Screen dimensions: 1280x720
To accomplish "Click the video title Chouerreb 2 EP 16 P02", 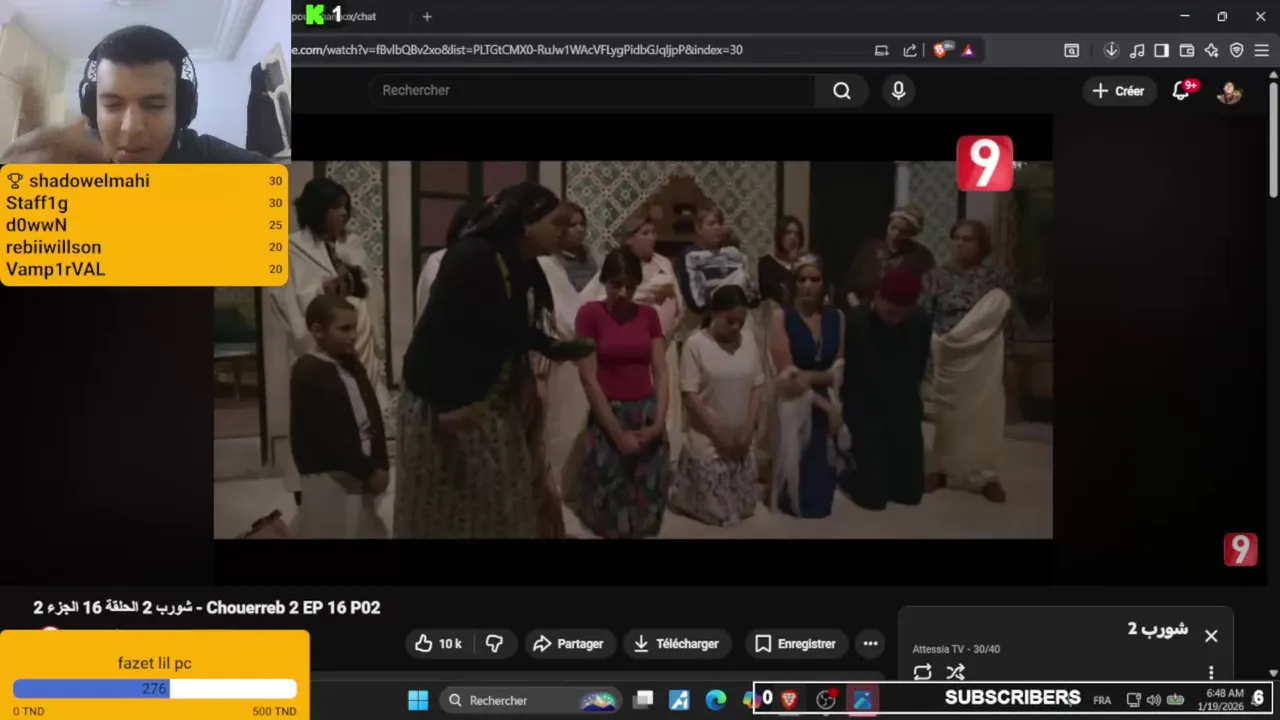I will pyautogui.click(x=207, y=608).
